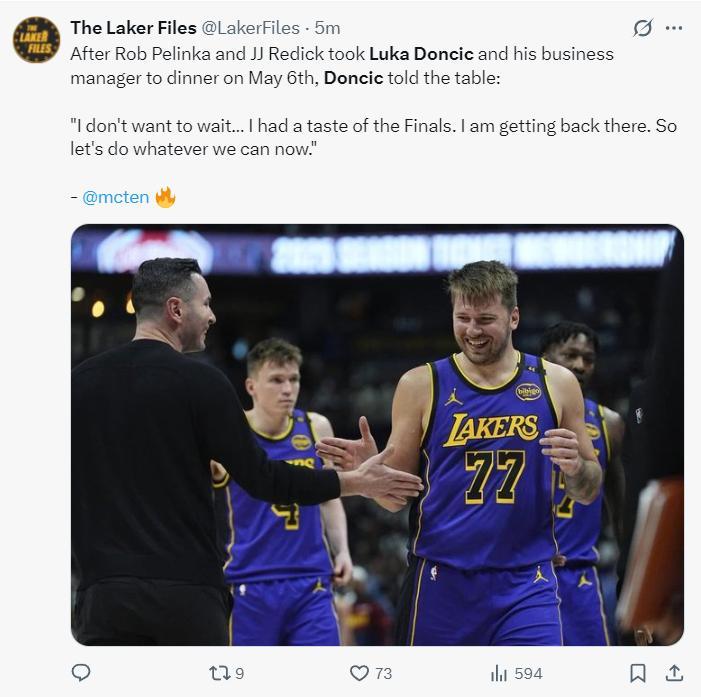Bookmark this Laker Files post

pyautogui.click(x=637, y=673)
